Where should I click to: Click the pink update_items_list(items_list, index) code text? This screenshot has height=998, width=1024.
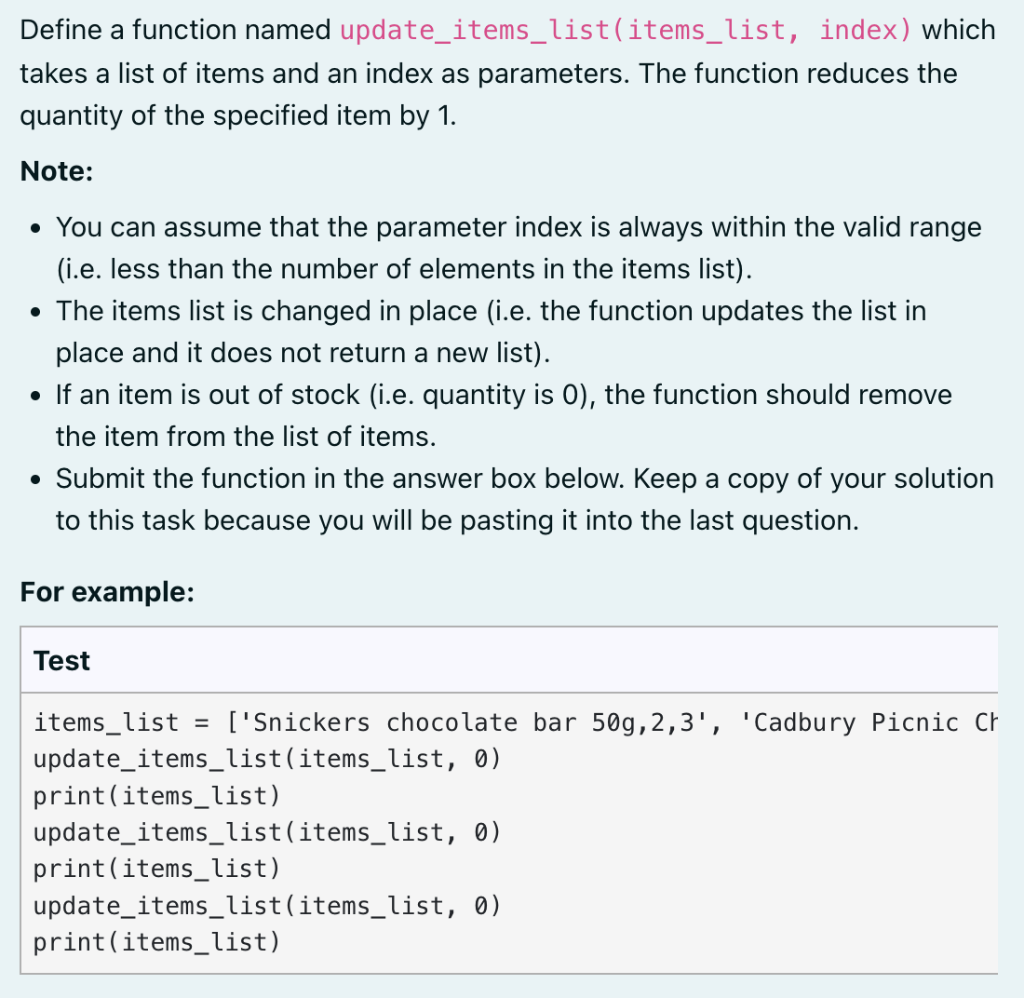coord(626,31)
